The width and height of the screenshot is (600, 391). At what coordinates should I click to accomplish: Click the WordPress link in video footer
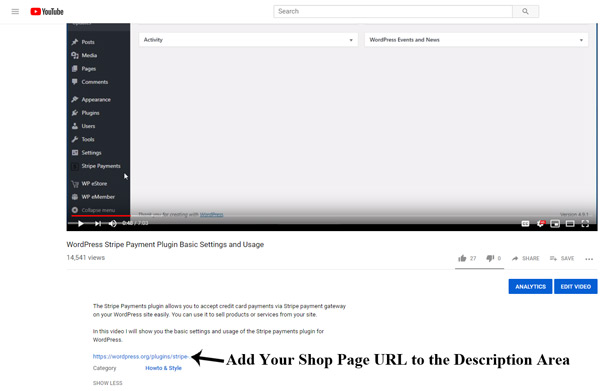click(211, 215)
